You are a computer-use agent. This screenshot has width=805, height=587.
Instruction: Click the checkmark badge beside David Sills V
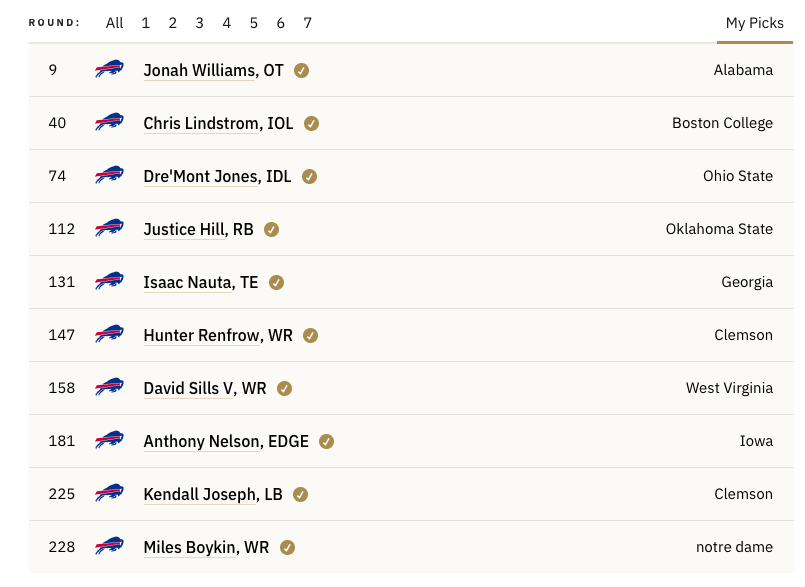click(284, 389)
